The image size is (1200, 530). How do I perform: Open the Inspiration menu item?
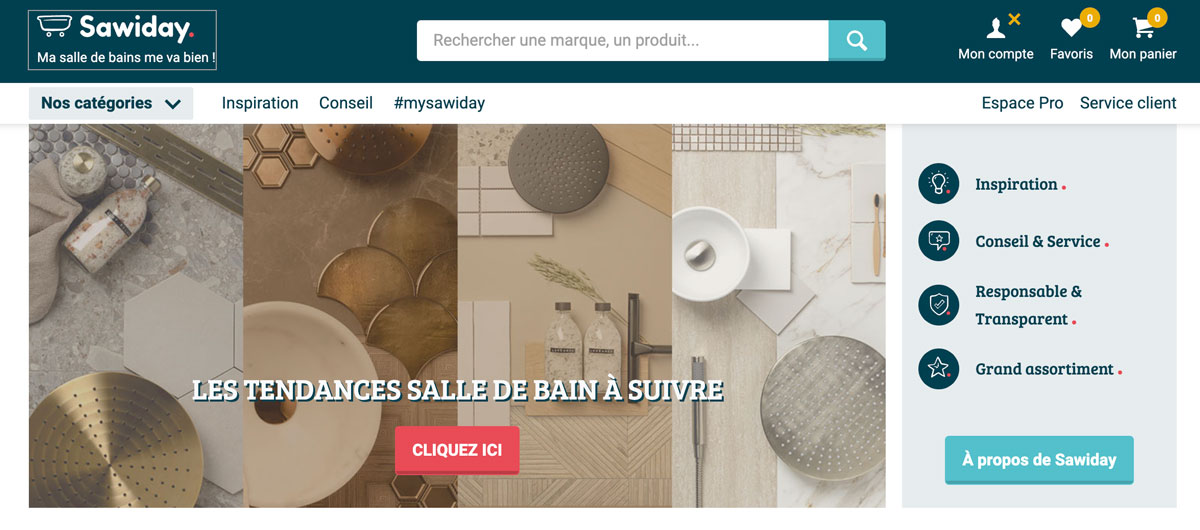pos(260,103)
